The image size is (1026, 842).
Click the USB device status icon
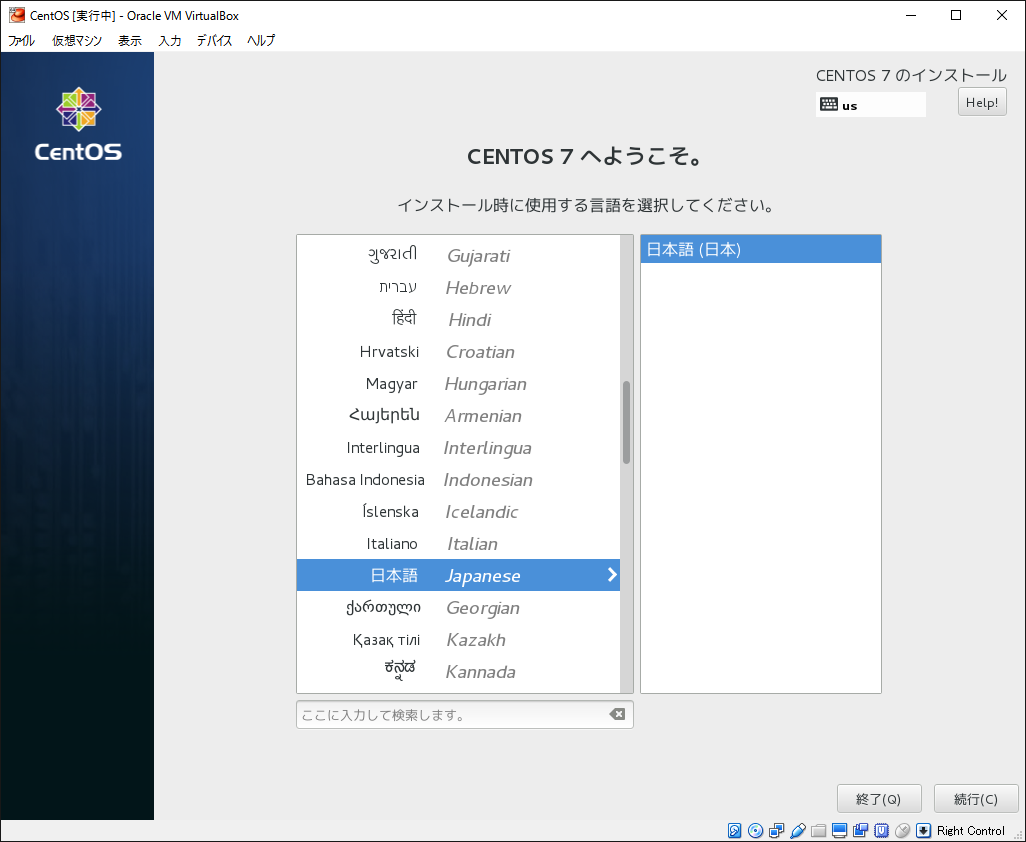coord(799,830)
